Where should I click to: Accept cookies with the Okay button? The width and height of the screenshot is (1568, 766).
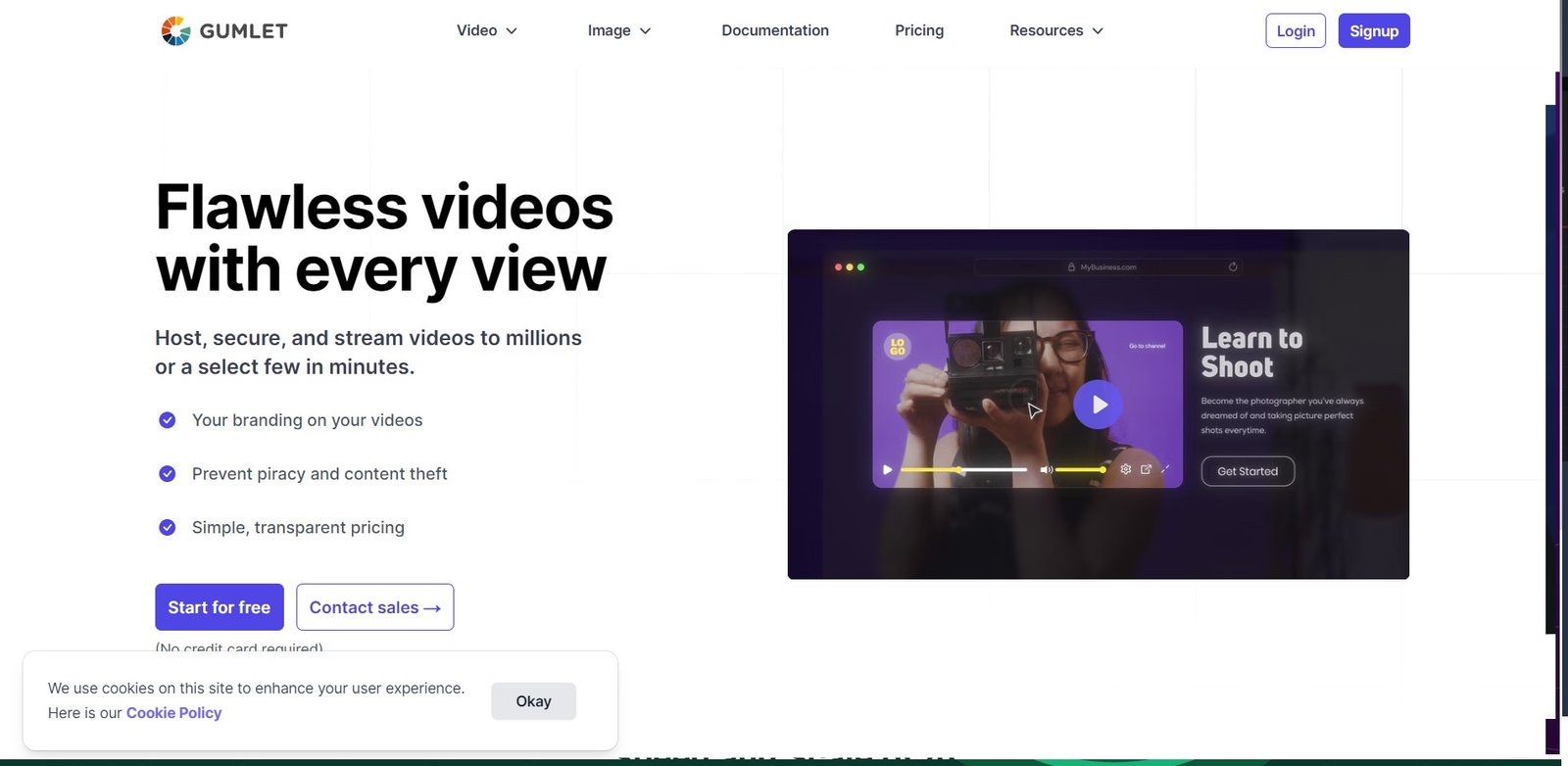point(534,701)
